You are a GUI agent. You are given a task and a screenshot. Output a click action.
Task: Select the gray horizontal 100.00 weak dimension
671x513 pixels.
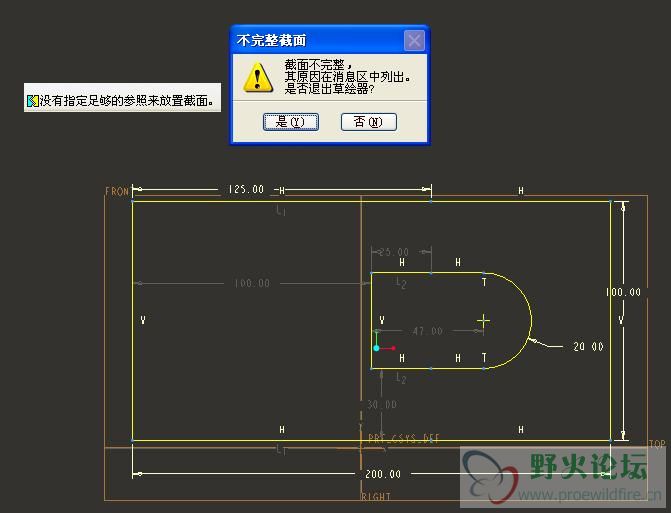coord(252,283)
